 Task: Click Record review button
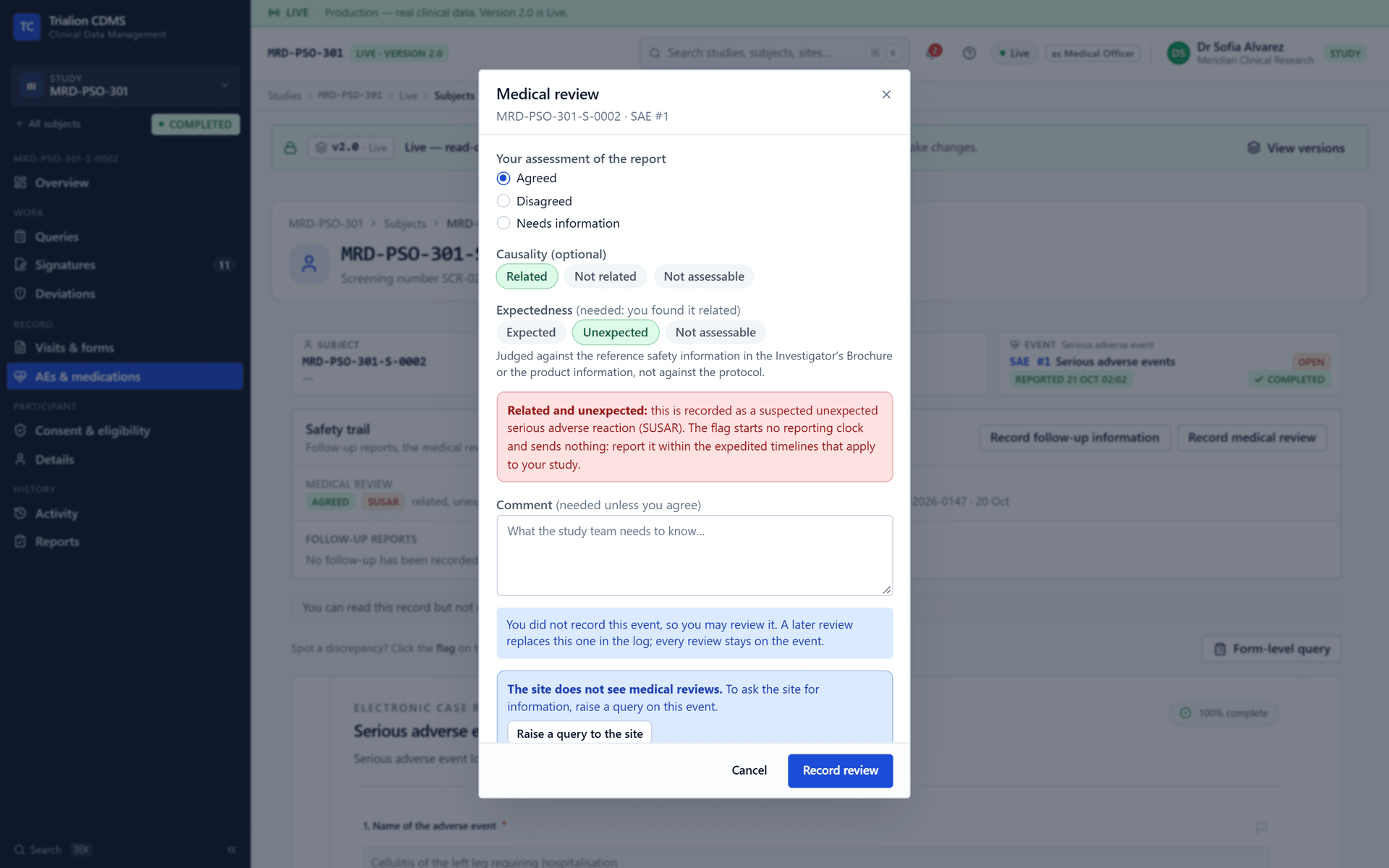point(840,770)
